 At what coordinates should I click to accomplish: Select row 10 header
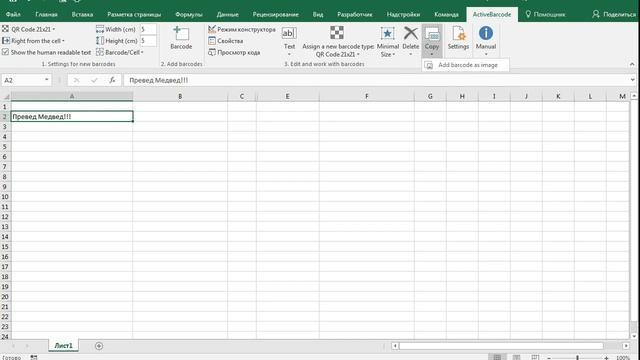5,197
